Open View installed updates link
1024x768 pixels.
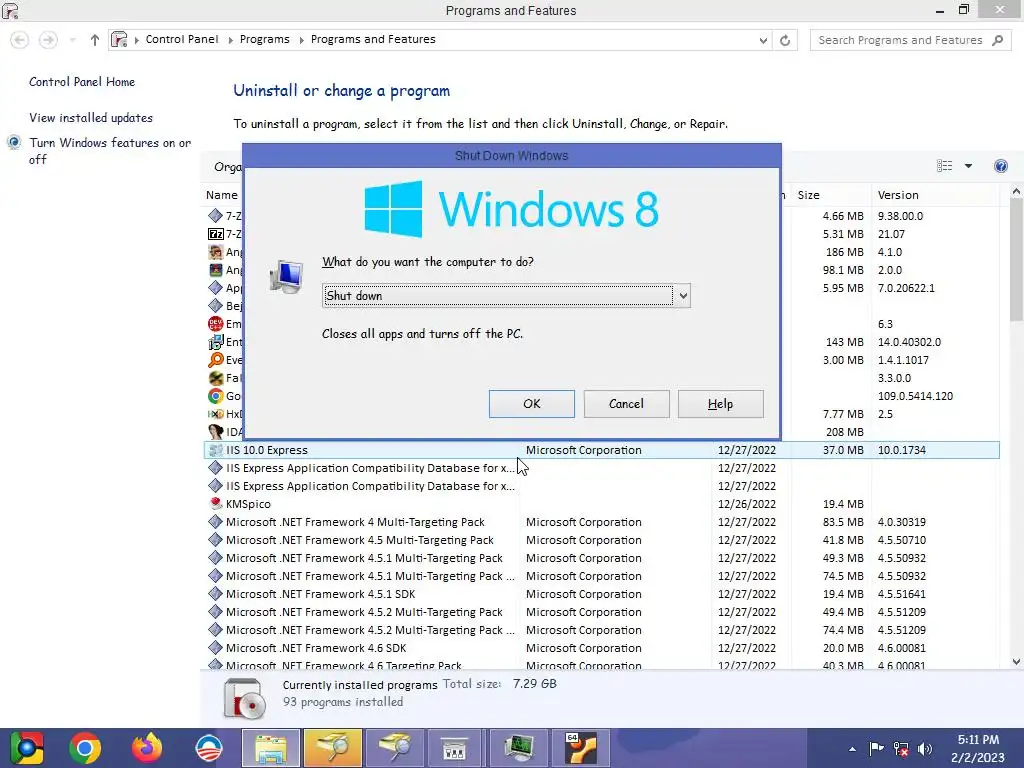[91, 118]
